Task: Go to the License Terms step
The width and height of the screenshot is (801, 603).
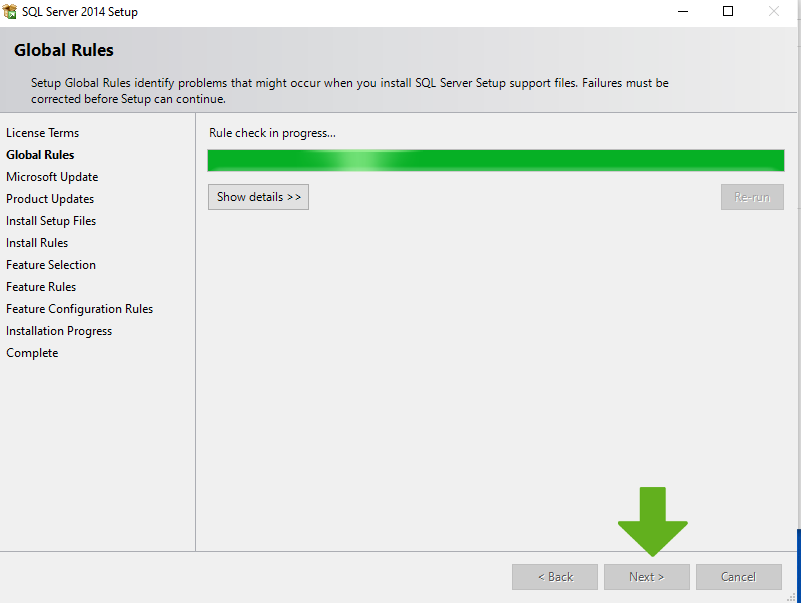Action: pos(42,133)
